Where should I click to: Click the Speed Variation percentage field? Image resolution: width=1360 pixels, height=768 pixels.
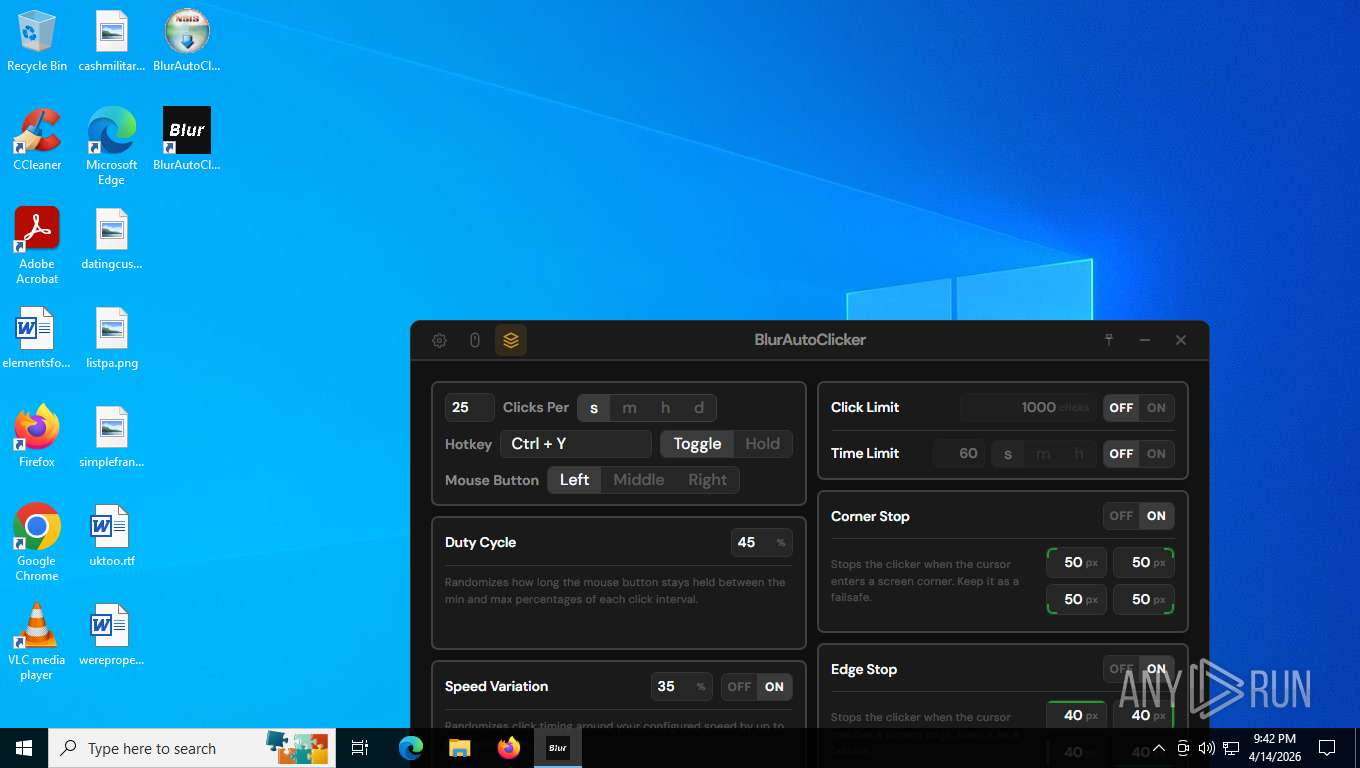682,687
